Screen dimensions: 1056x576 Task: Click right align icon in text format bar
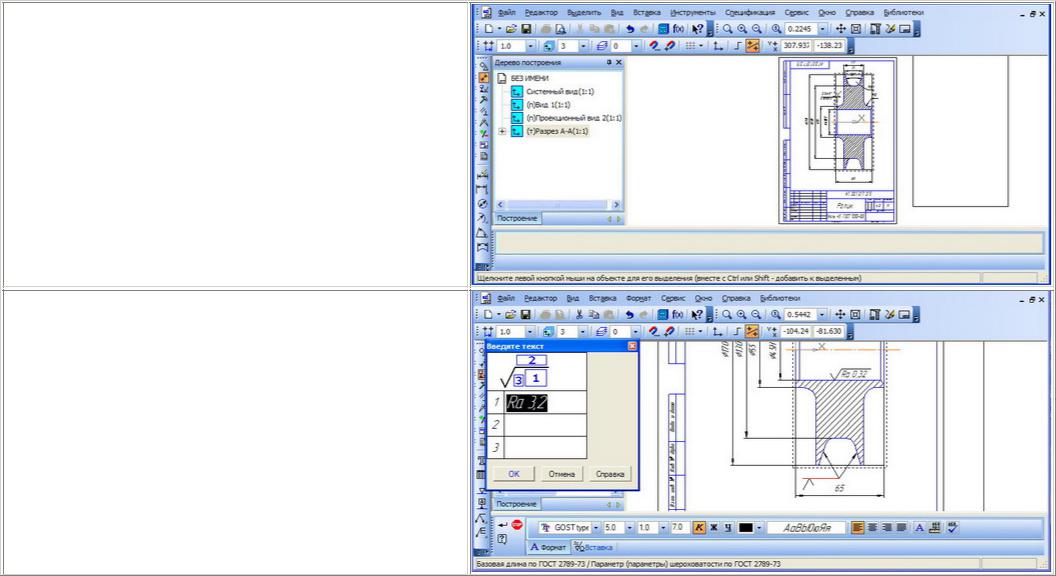[x=887, y=527]
